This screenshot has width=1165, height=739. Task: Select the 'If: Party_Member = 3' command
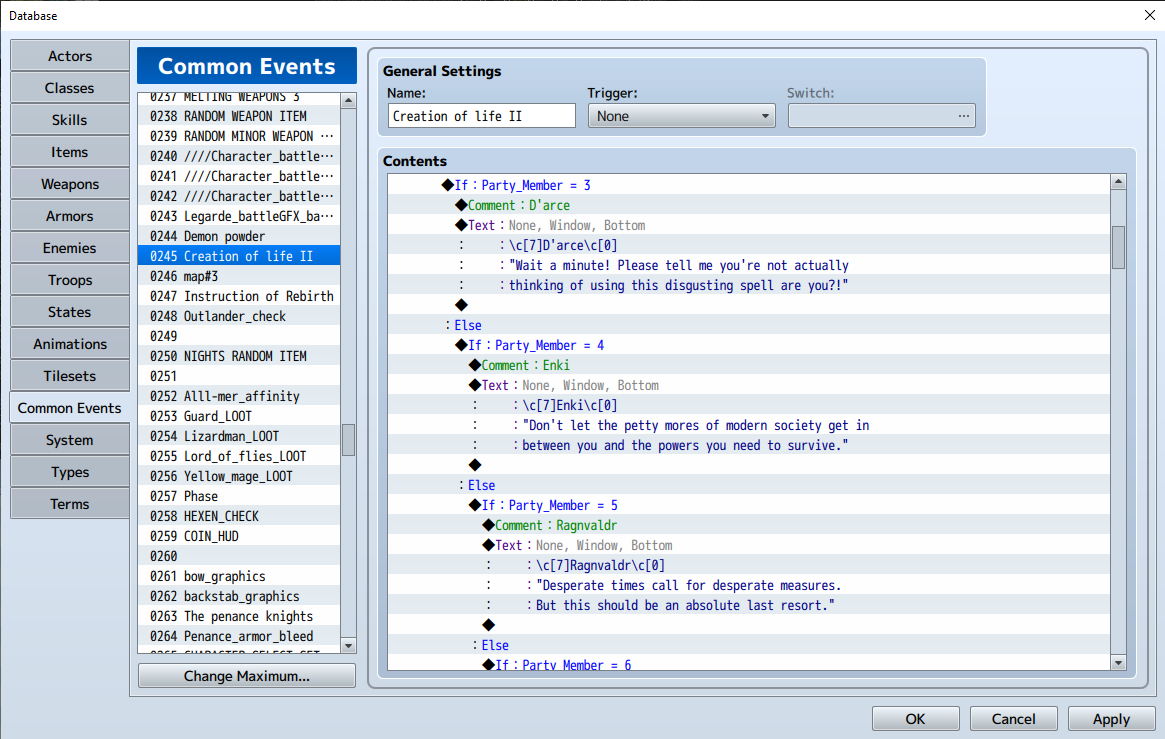[522, 185]
